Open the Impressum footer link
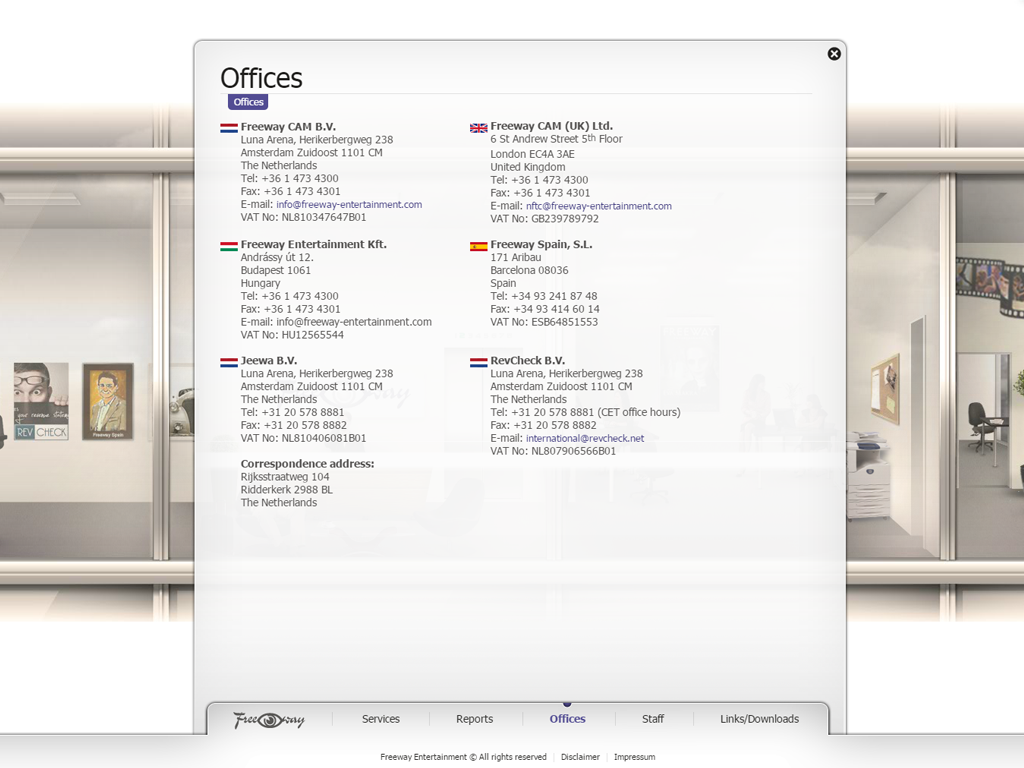 click(634, 757)
